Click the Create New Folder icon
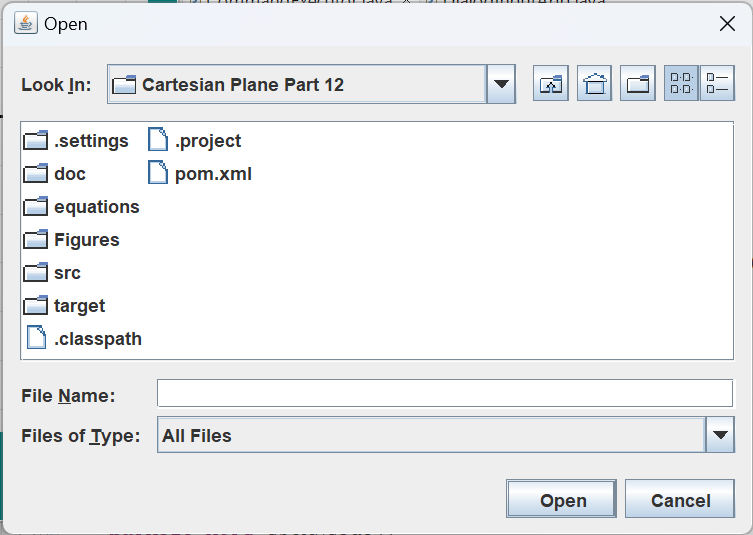 pyautogui.click(x=637, y=85)
